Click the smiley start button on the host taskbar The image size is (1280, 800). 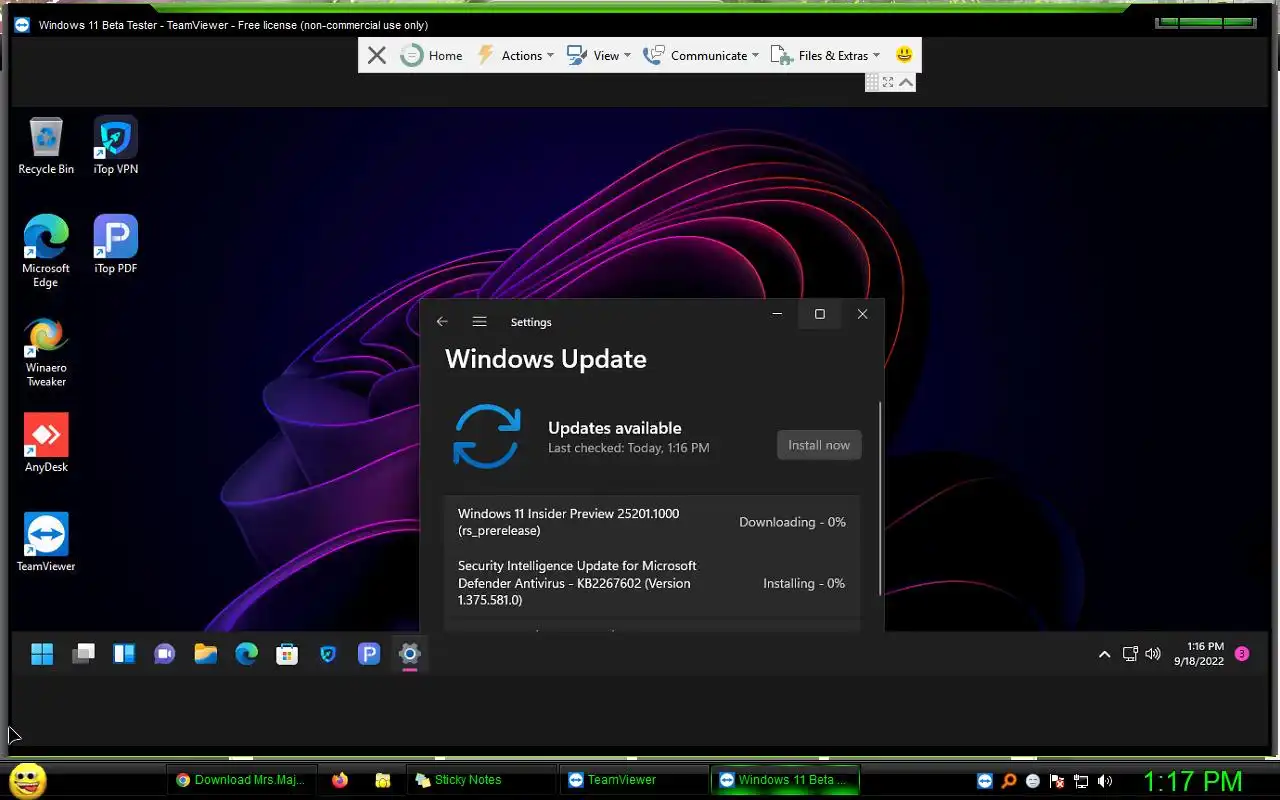pos(27,780)
